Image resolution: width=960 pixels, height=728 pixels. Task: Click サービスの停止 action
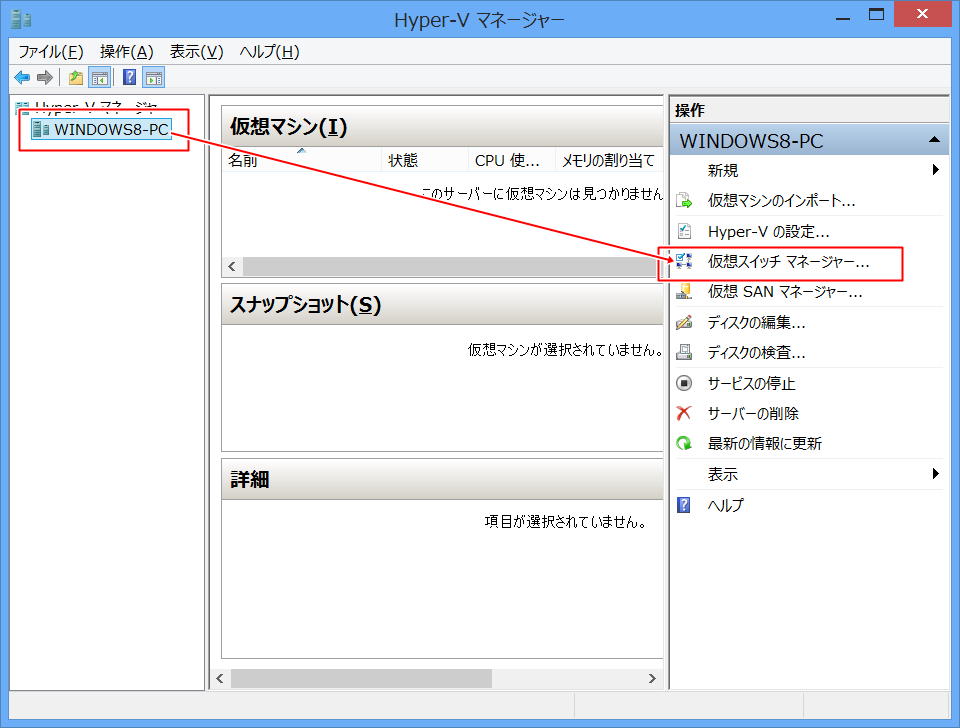751,383
